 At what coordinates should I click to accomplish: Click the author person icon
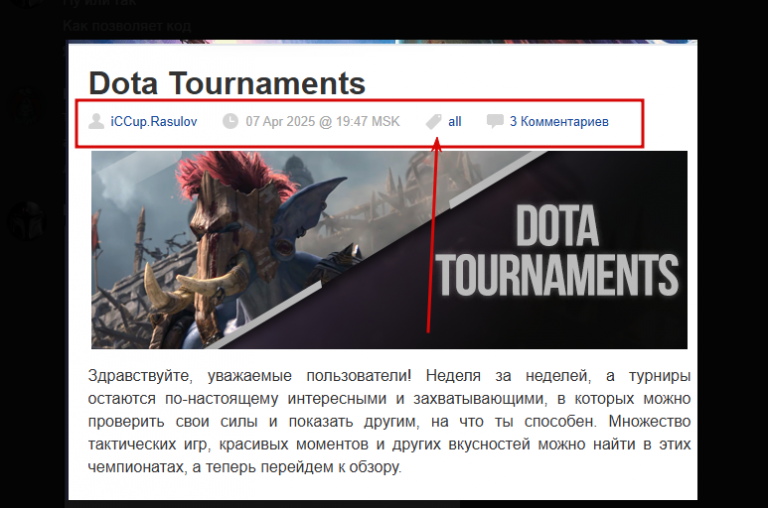tap(96, 121)
